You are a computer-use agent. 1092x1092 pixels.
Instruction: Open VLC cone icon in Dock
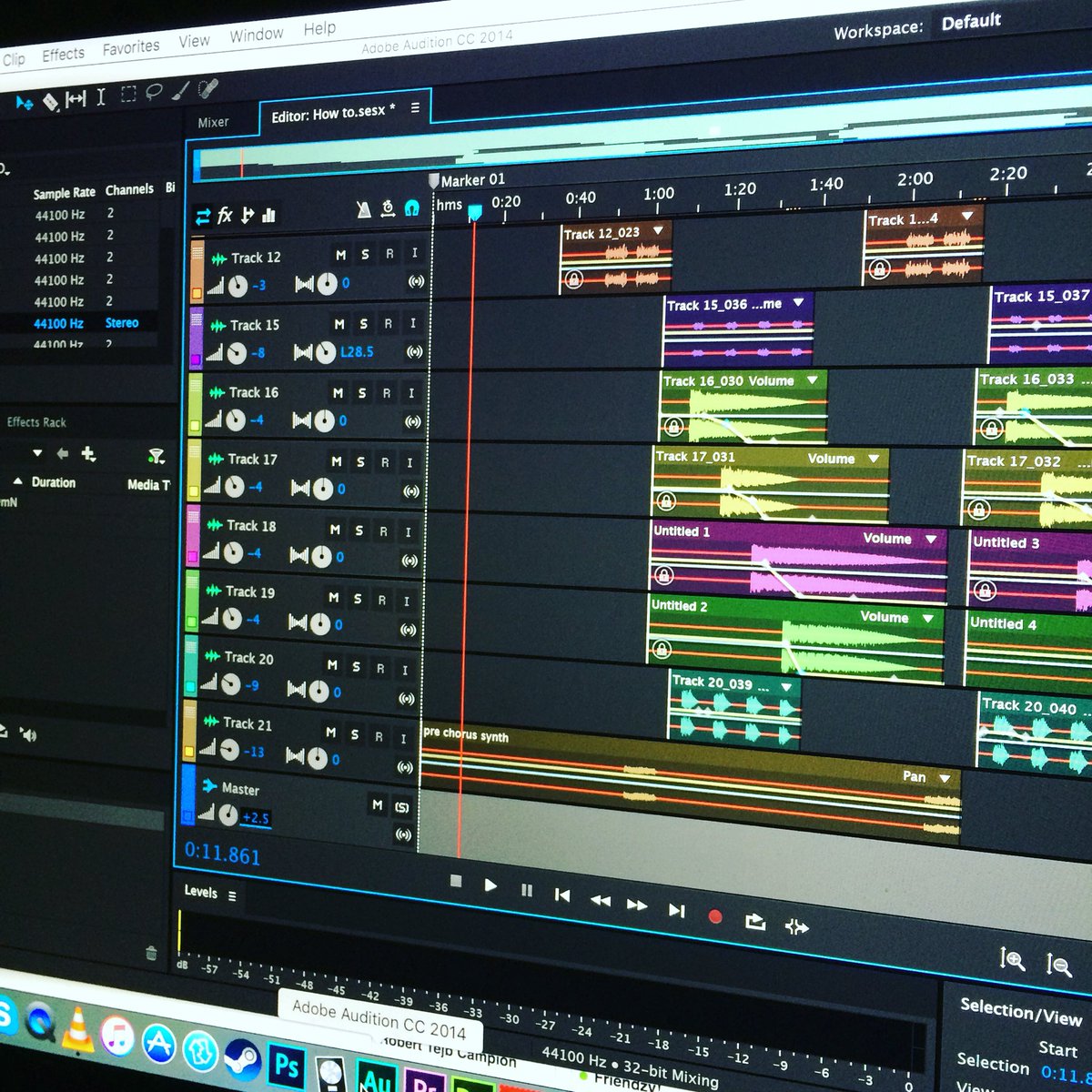76,1029
